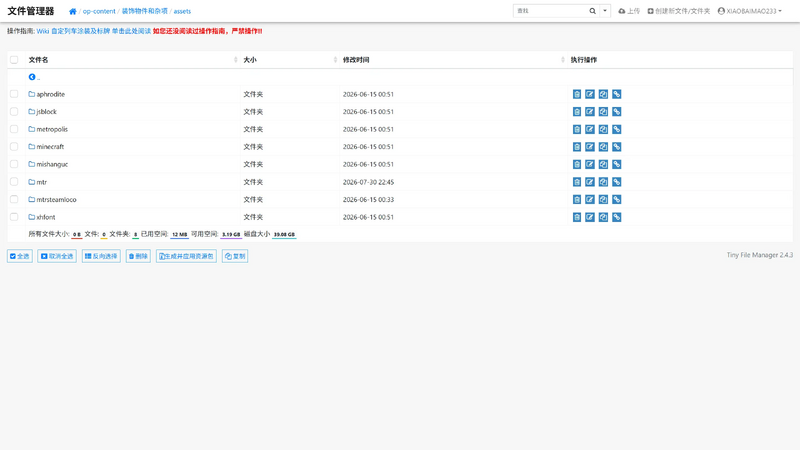Open the direct link for mtrsteamloco
The height and width of the screenshot is (450, 800).
616,199
